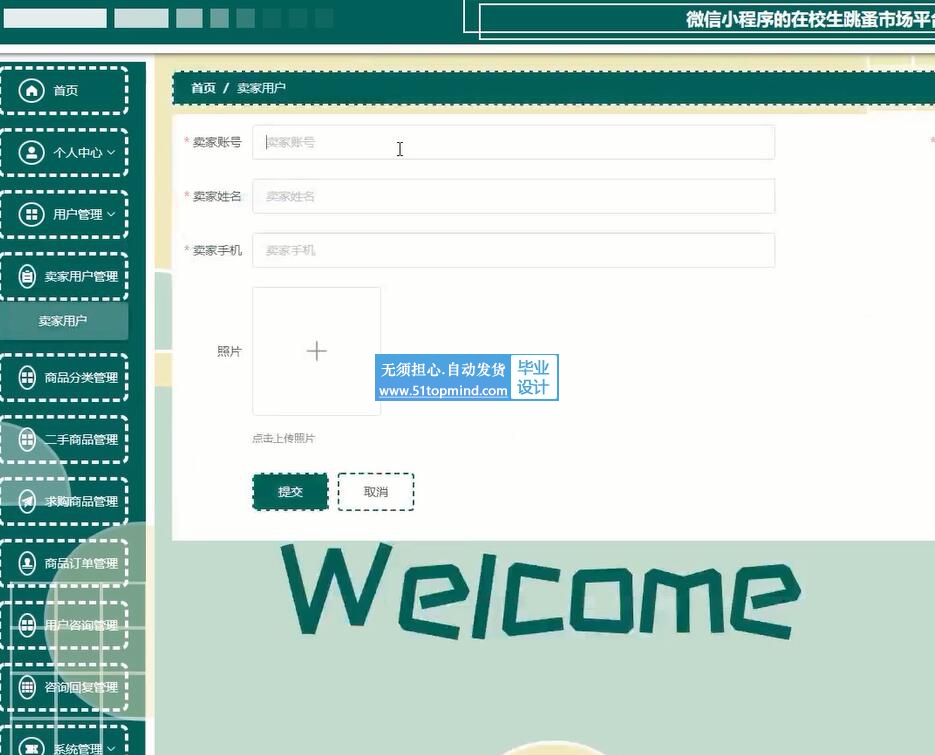The width and height of the screenshot is (935, 755).
Task: Click the 卖家用户管理 clipboard icon
Action: 27,277
